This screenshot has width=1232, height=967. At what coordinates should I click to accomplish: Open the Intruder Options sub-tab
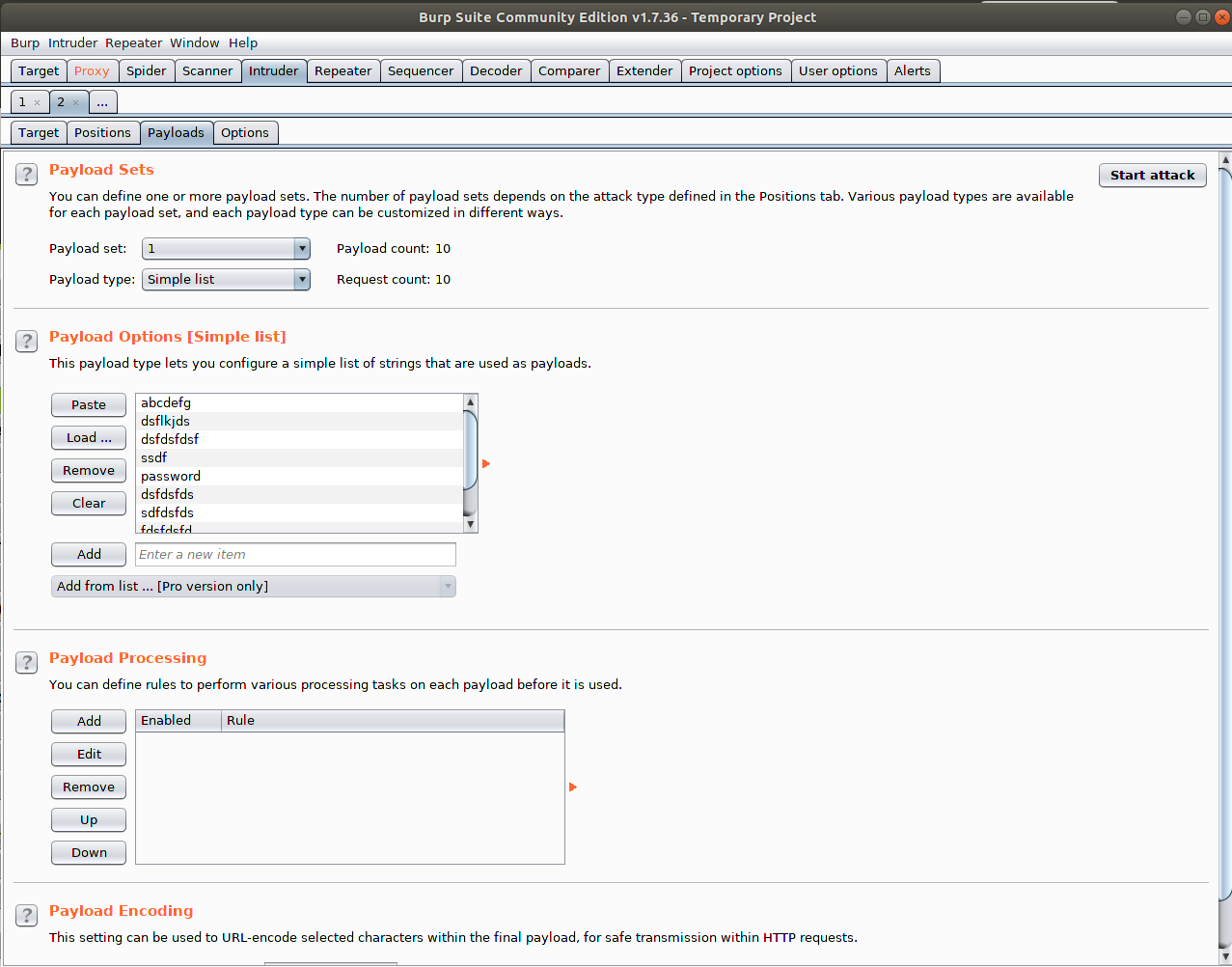point(245,133)
